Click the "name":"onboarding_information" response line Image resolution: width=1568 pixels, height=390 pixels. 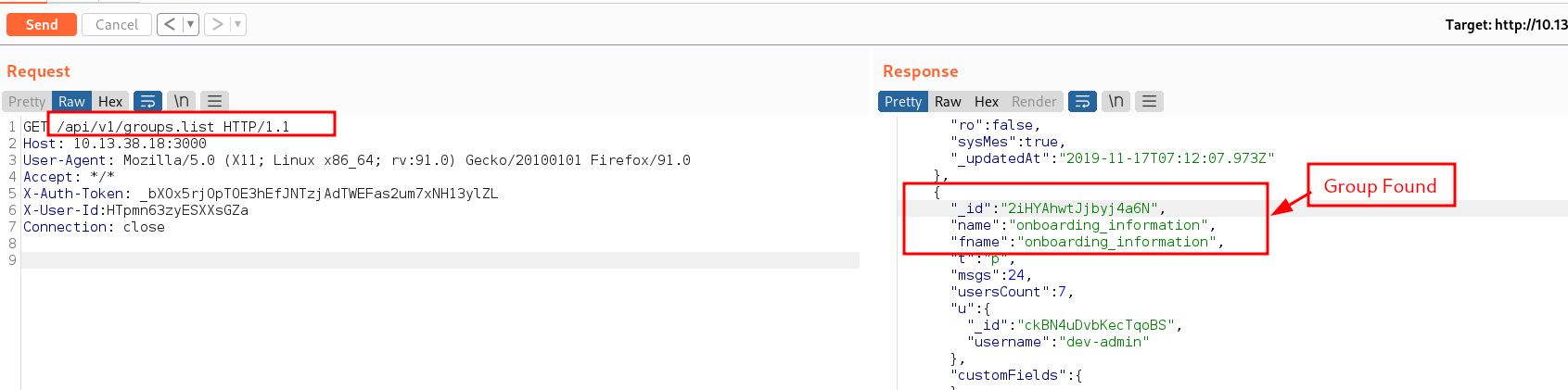click(x=1083, y=225)
